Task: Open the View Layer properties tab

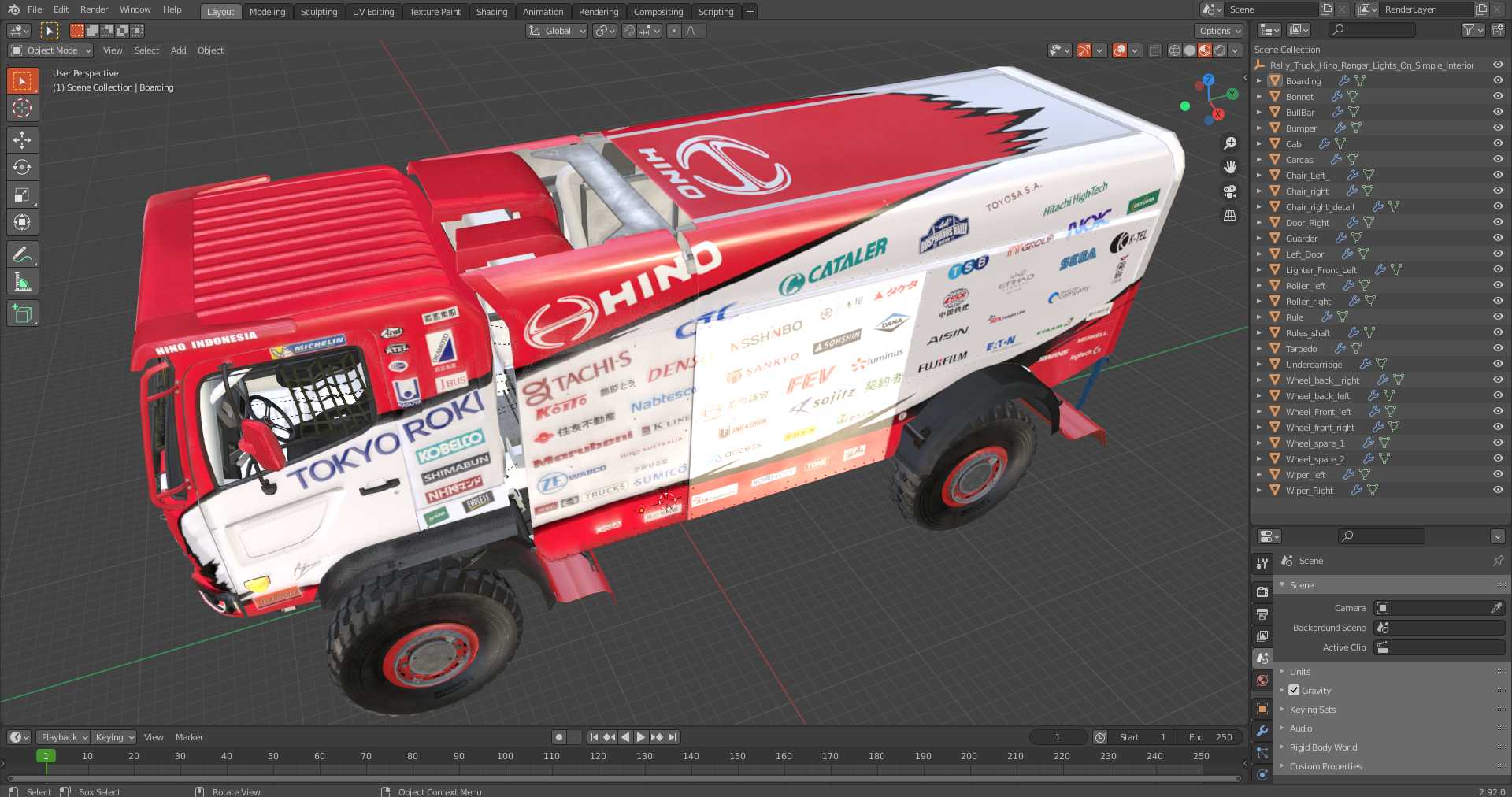Action: pyautogui.click(x=1262, y=636)
